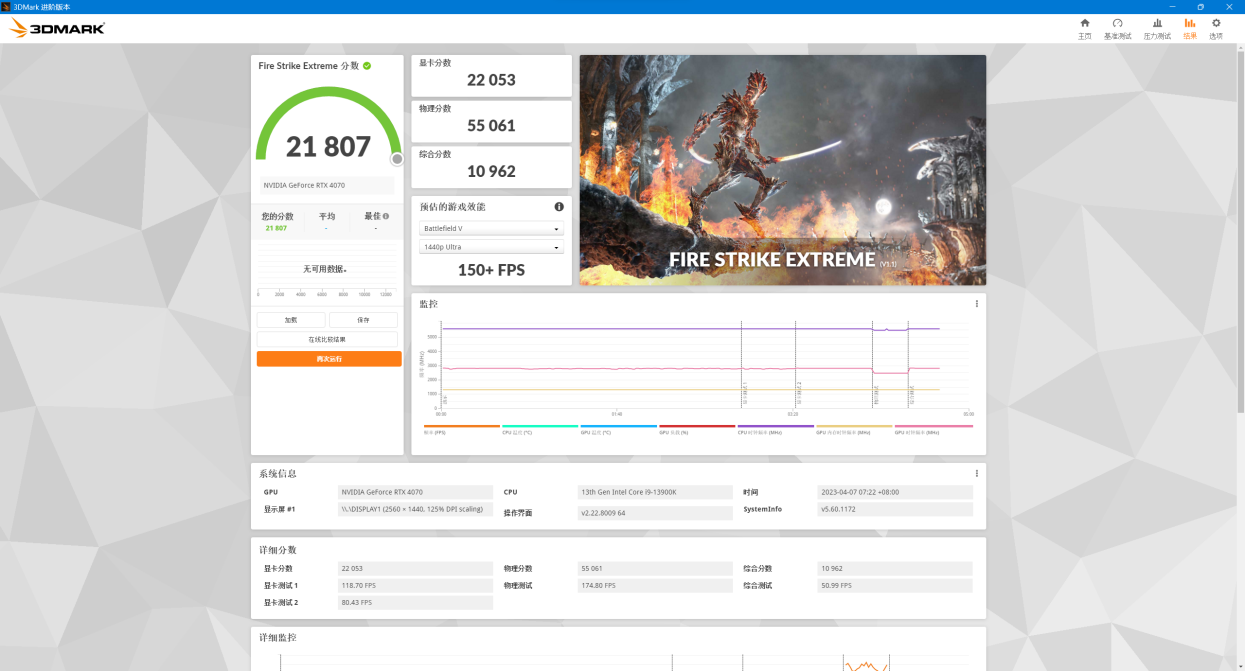Open the Battlefield V game dropdown
1245x671 pixels.
491,229
